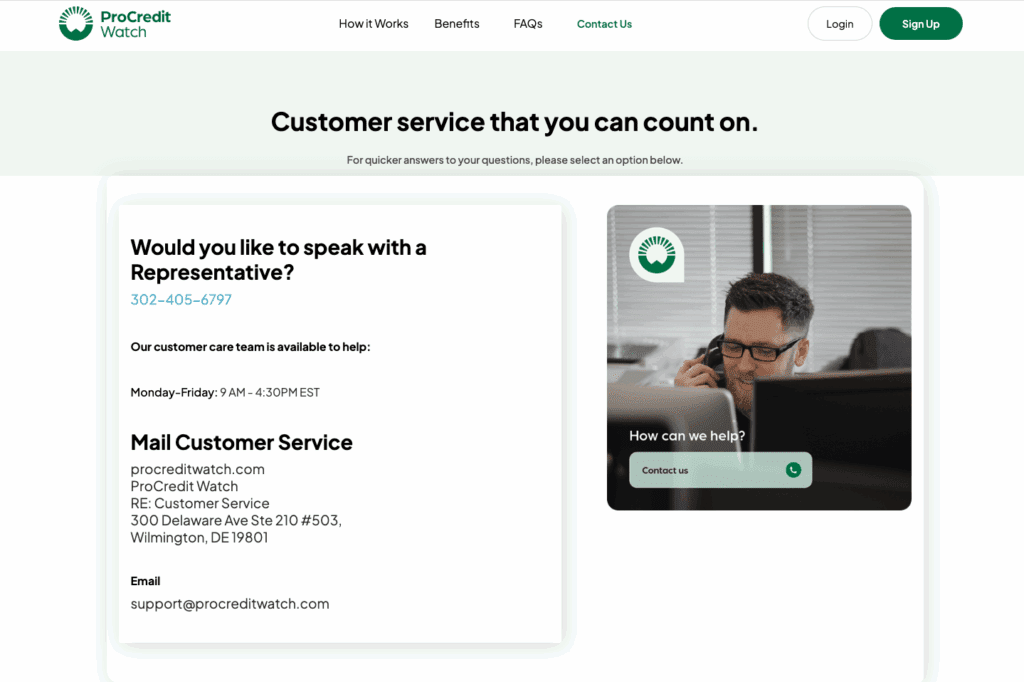
Task: Click the circular logo badge on the photo
Action: [656, 254]
